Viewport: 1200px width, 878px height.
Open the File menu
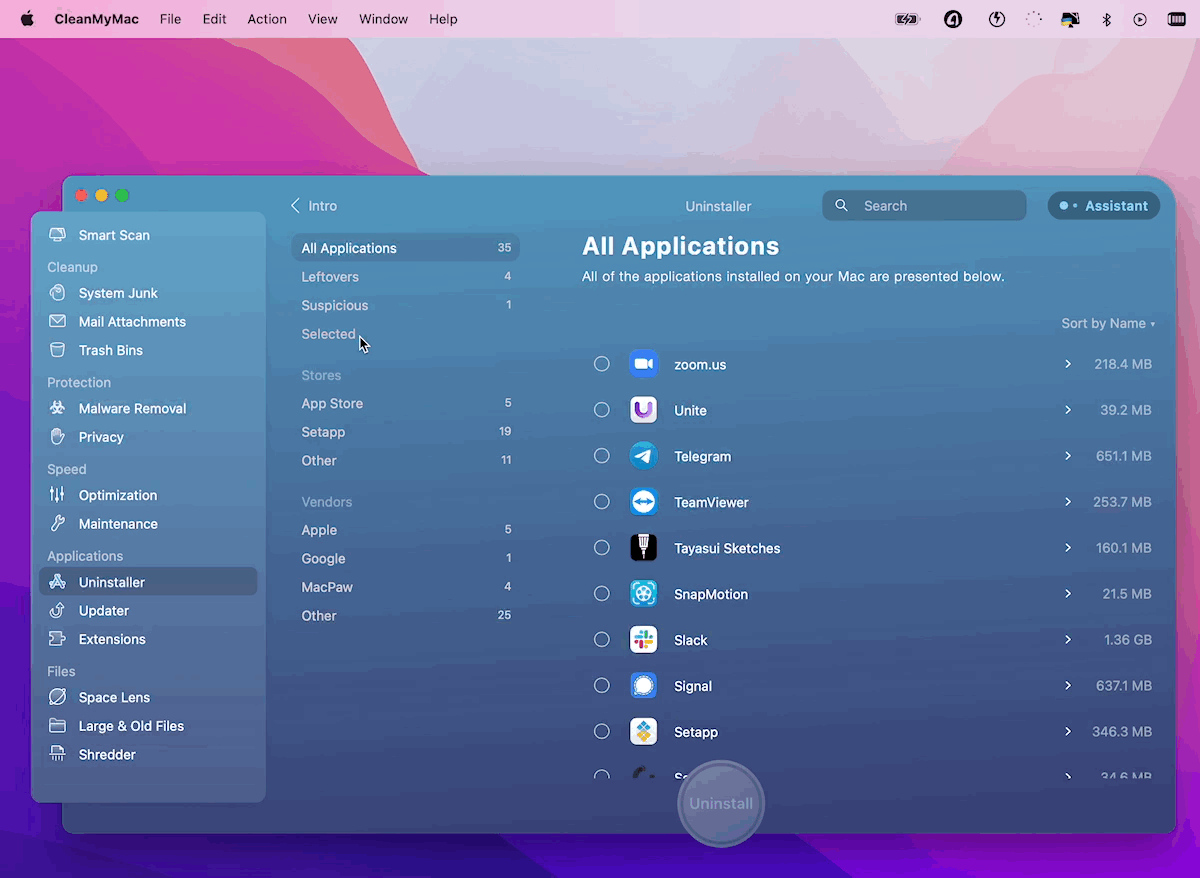(170, 19)
